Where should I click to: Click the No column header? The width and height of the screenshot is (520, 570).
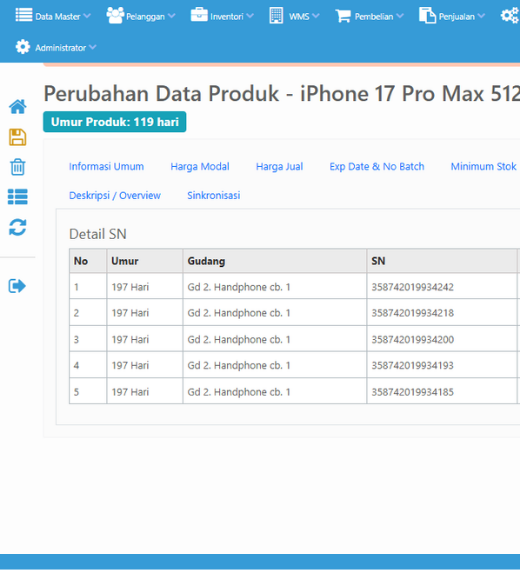(88, 261)
